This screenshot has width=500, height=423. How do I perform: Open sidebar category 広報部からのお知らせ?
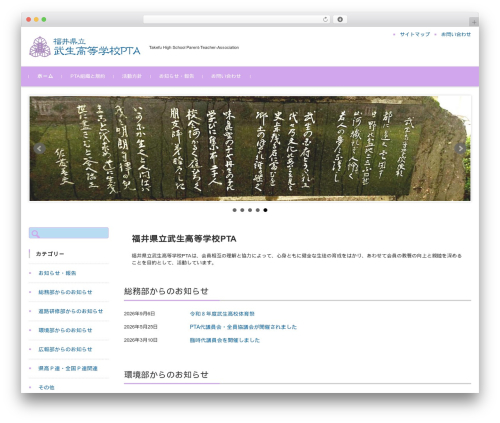(65, 349)
